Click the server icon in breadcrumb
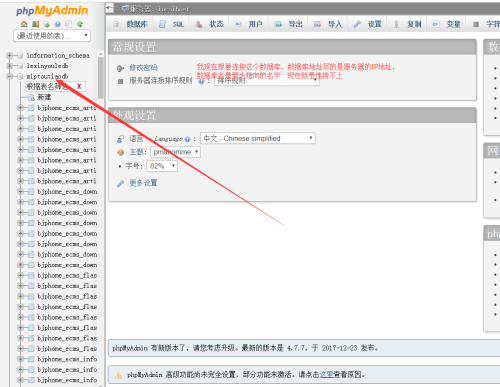The image size is (500, 387). (x=125, y=8)
